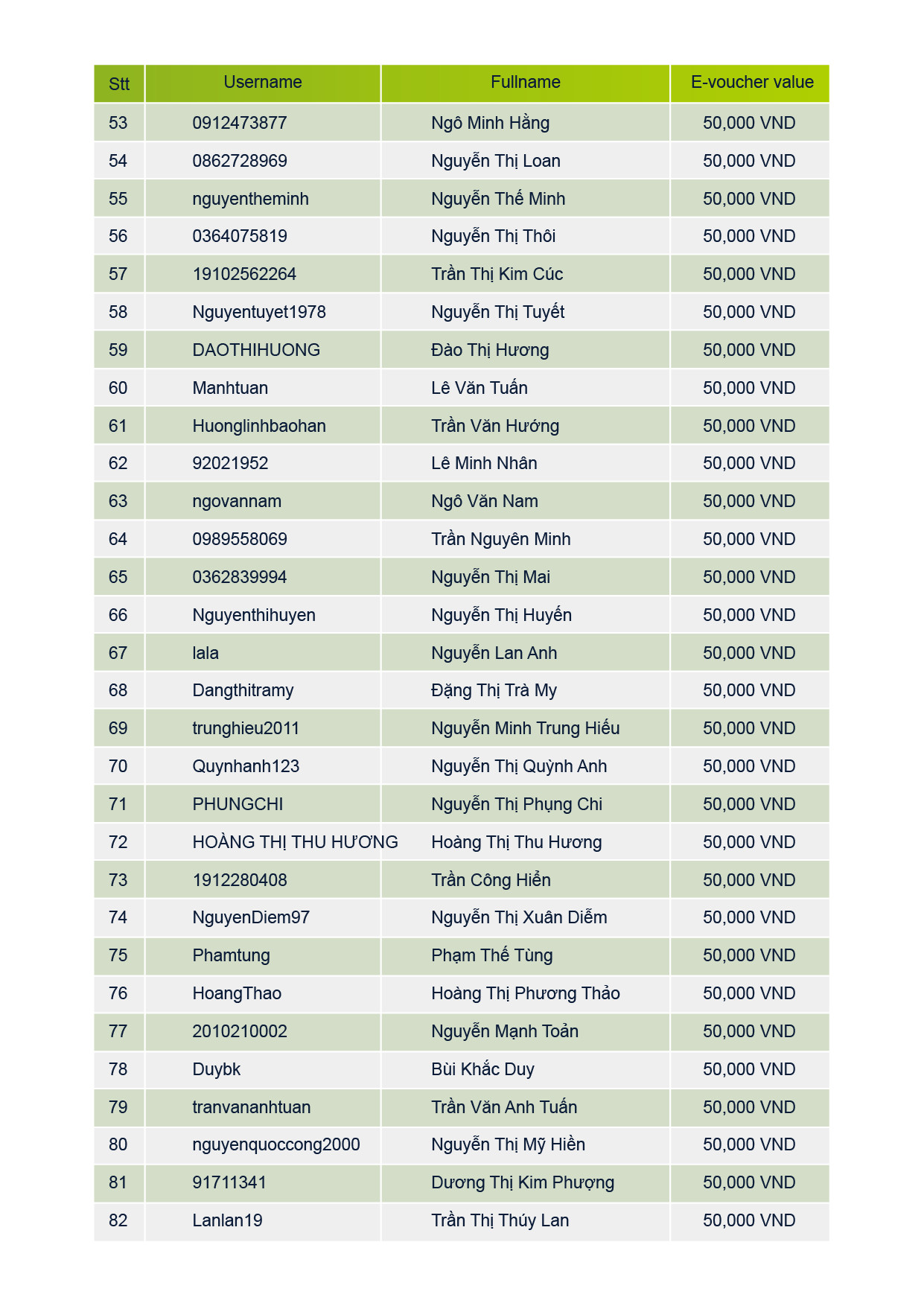Click on full name Trần Thị Kim Cúc
924x1306 pixels.
click(497, 274)
